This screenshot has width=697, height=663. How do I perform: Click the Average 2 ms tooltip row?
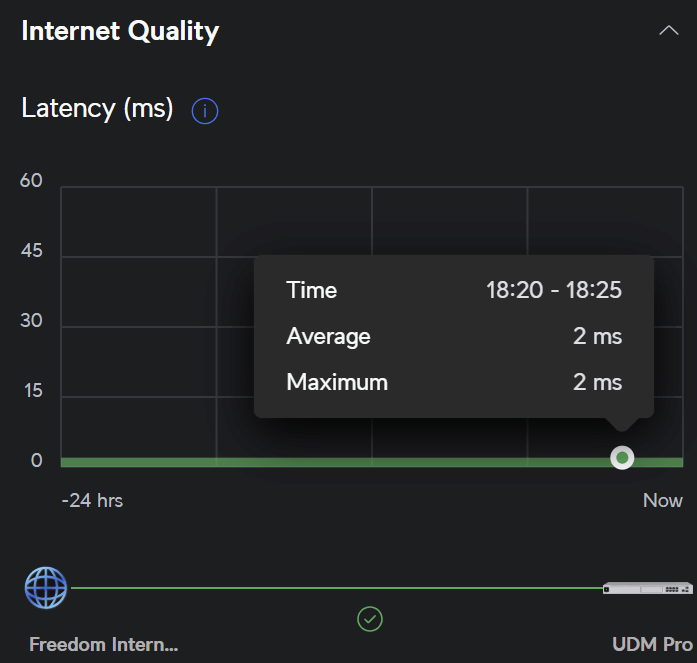coord(454,336)
